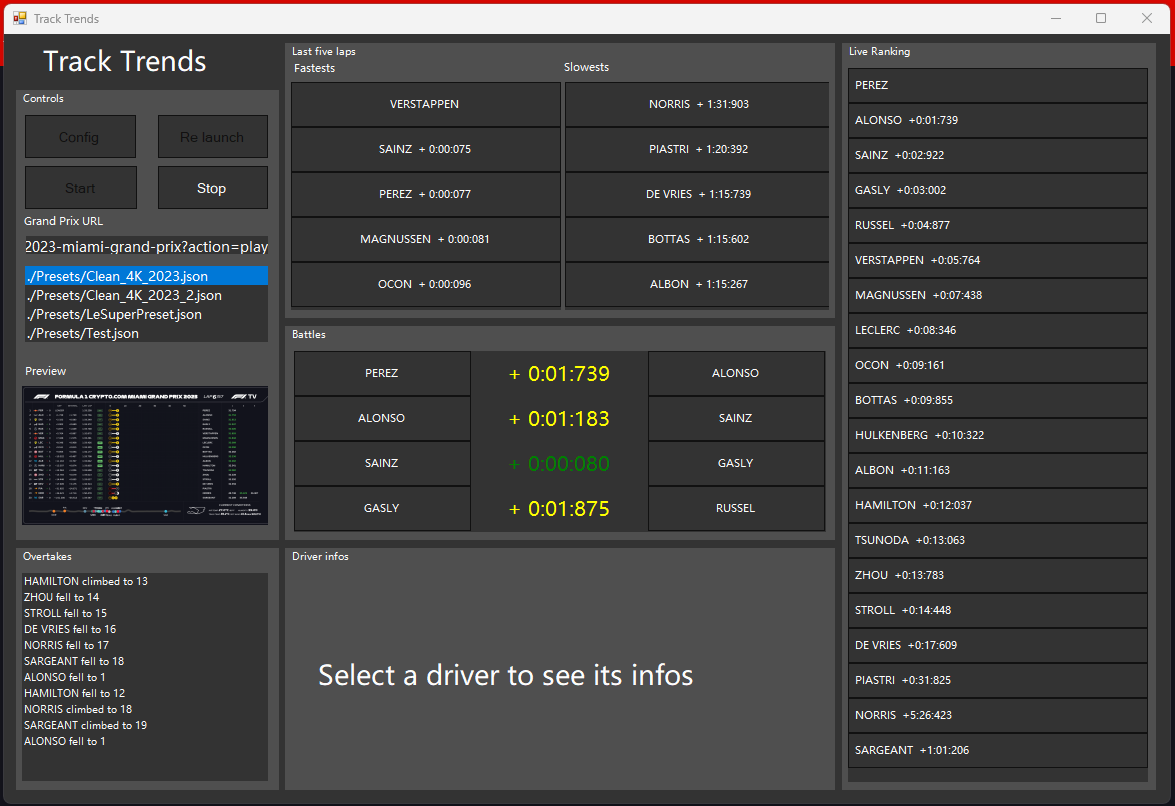
Task: Maximize the Track Trends window
Action: coord(1101,18)
